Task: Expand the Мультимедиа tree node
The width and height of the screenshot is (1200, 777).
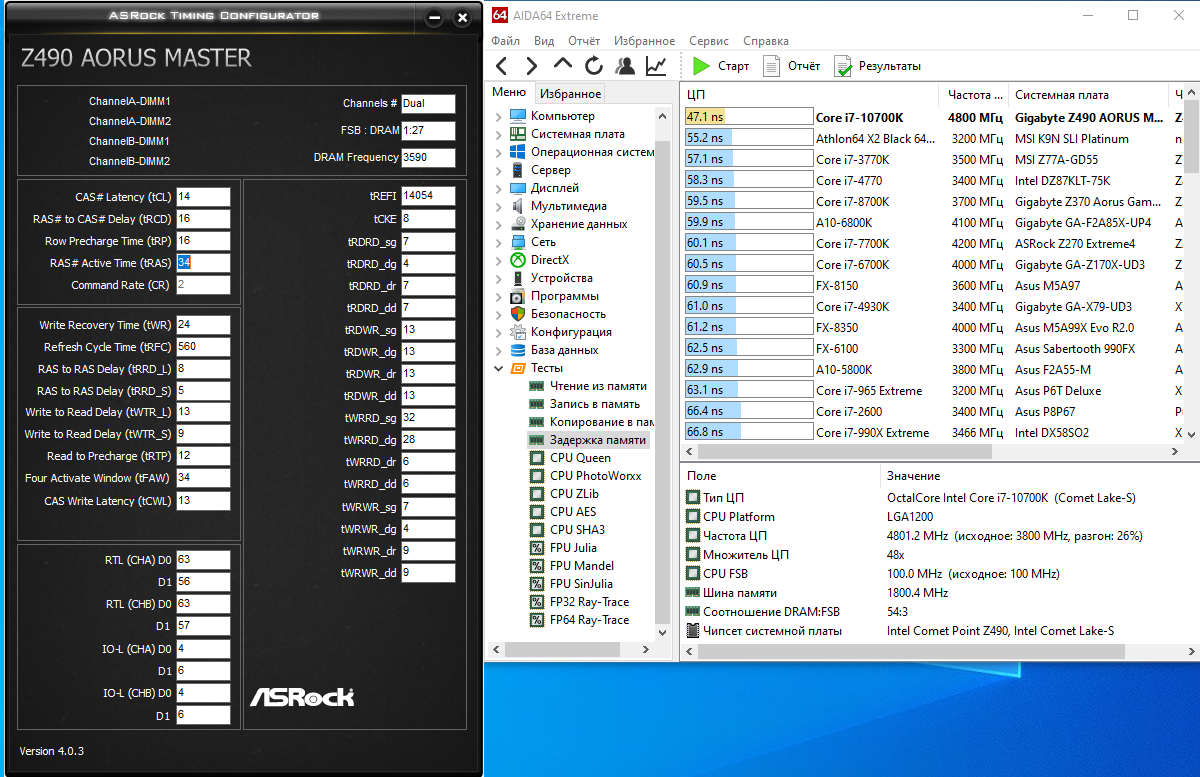Action: 498,206
